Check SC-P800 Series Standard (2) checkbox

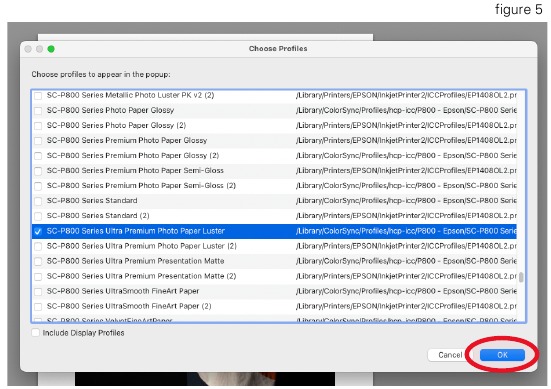click(x=38, y=216)
